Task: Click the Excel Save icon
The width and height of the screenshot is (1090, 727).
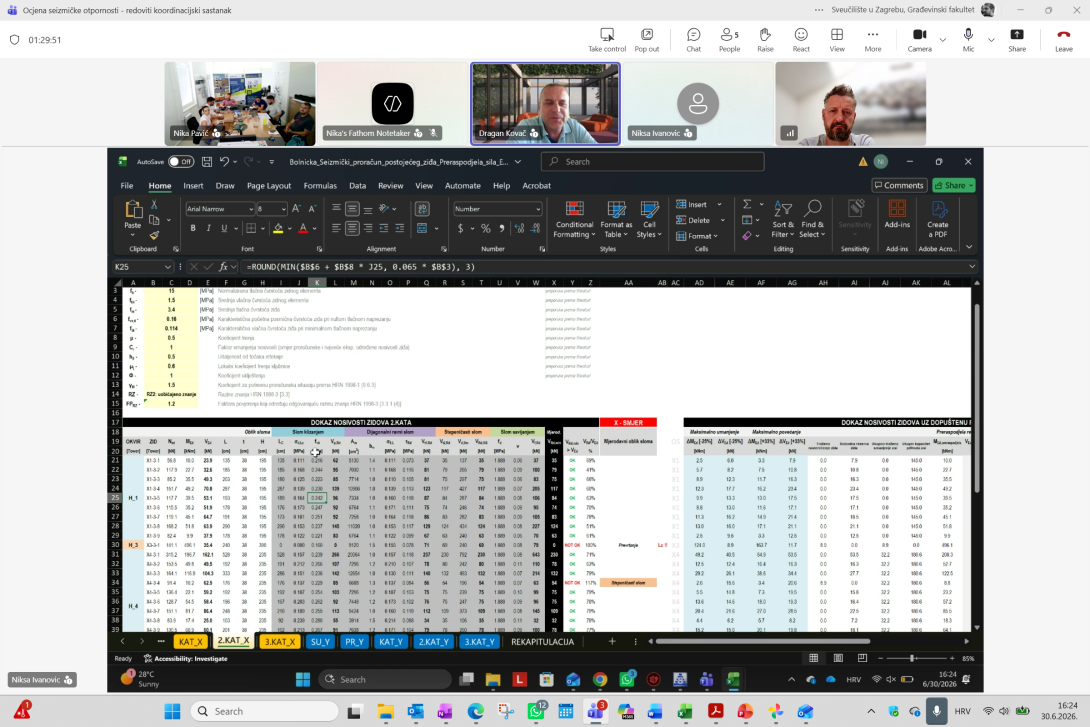Action: (x=206, y=161)
